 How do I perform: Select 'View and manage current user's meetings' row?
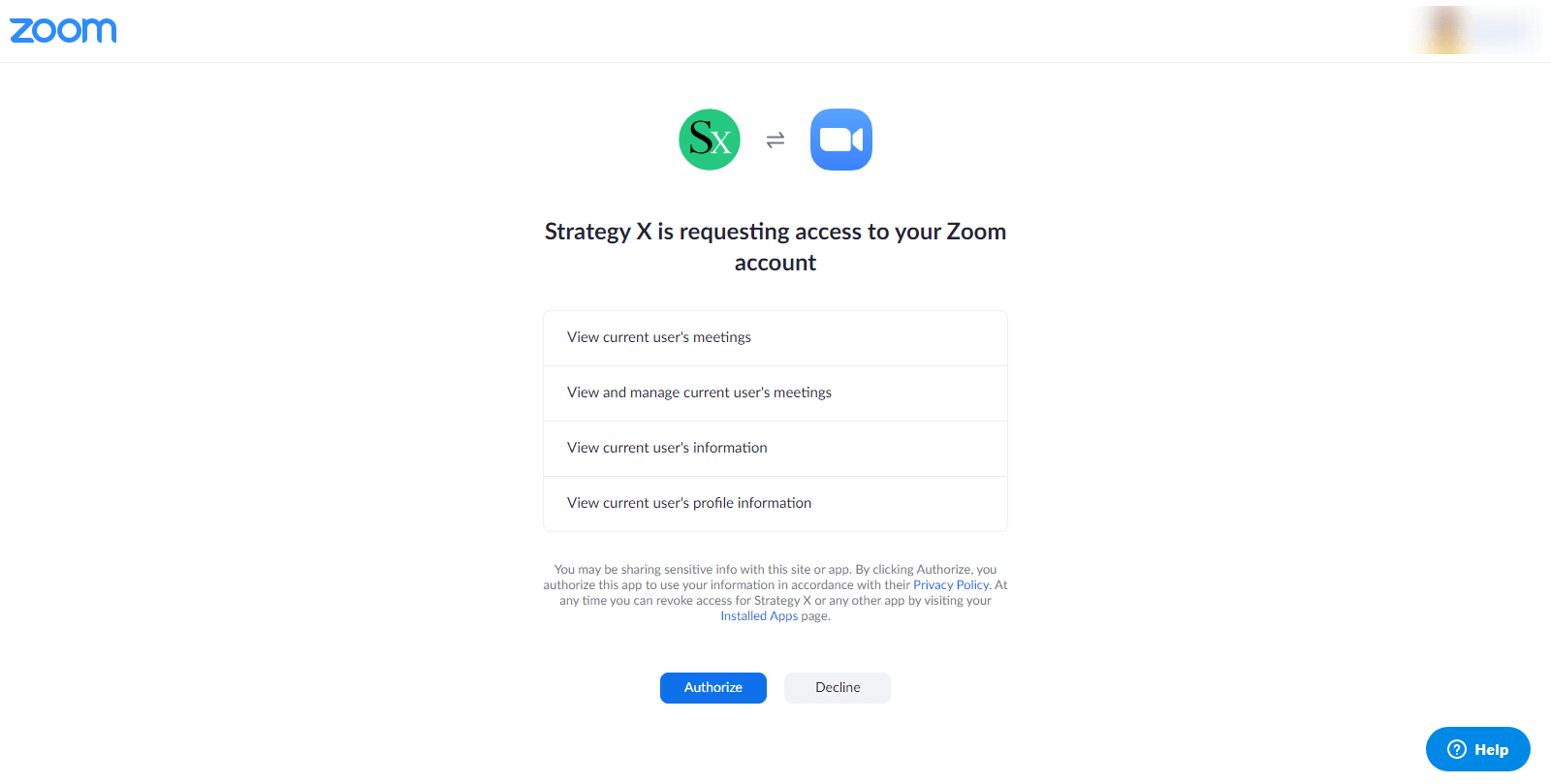(775, 393)
